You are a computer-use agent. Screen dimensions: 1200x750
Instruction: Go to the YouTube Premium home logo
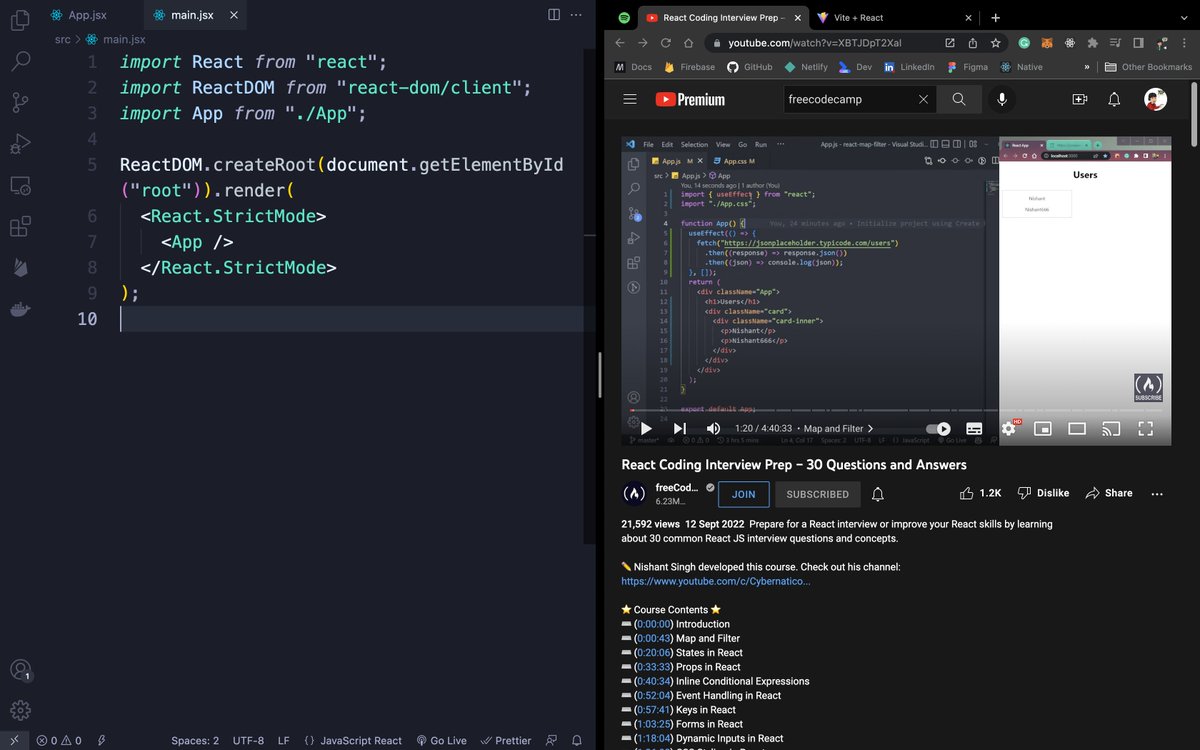point(690,99)
